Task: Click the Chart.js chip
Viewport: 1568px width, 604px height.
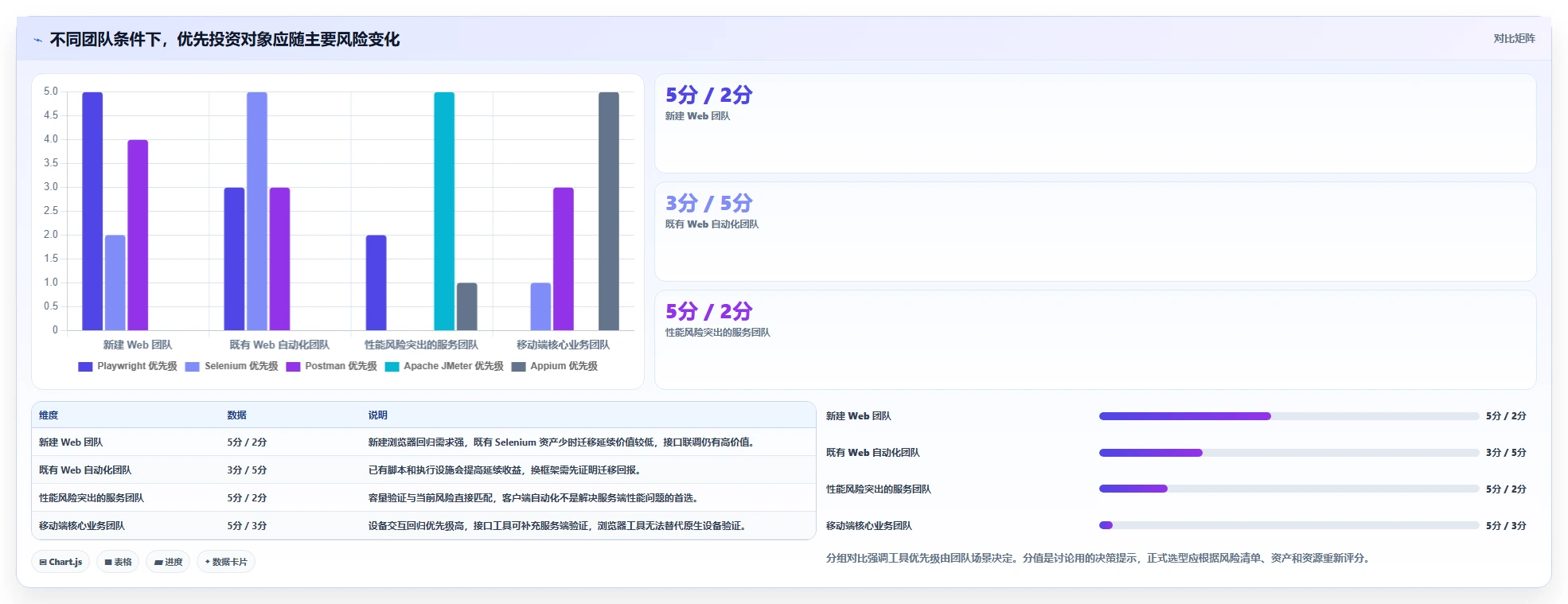Action: (x=60, y=562)
